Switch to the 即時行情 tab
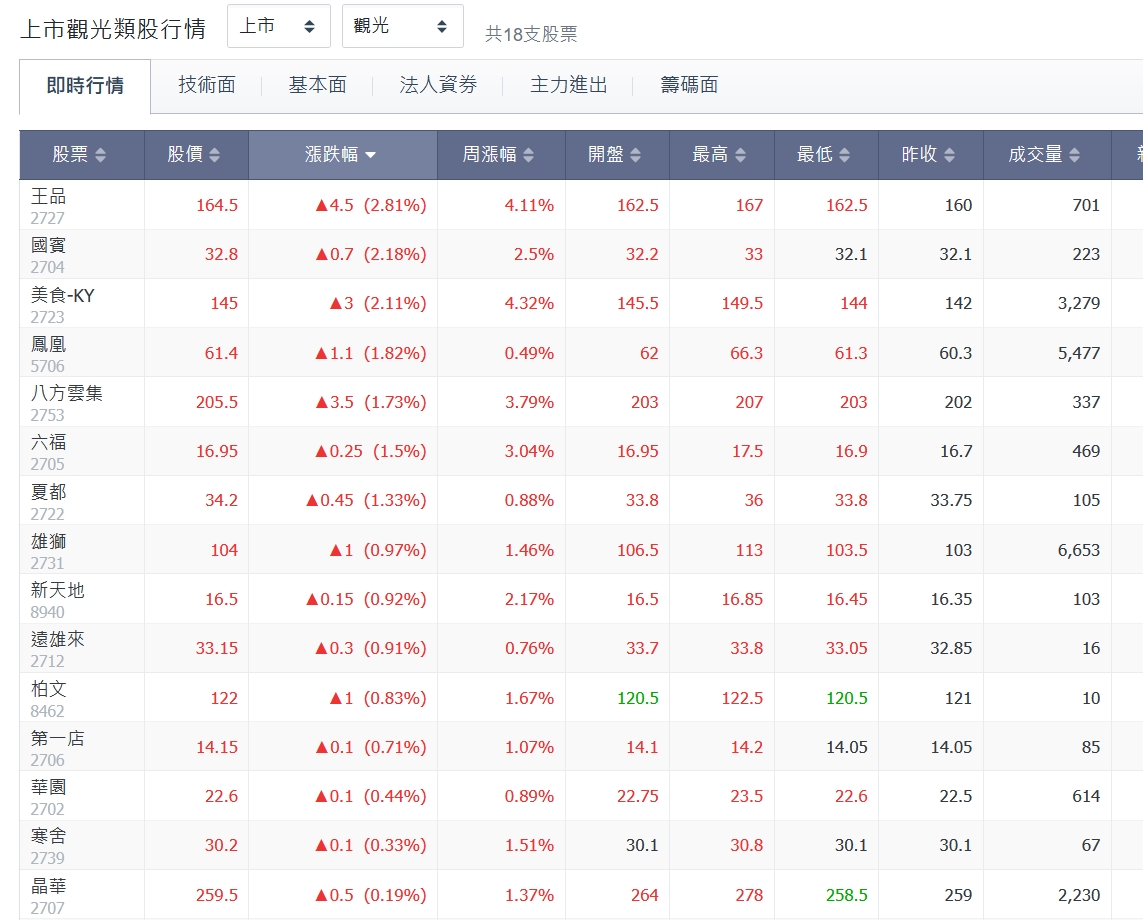Screen dimensions: 1143x920 [85, 86]
